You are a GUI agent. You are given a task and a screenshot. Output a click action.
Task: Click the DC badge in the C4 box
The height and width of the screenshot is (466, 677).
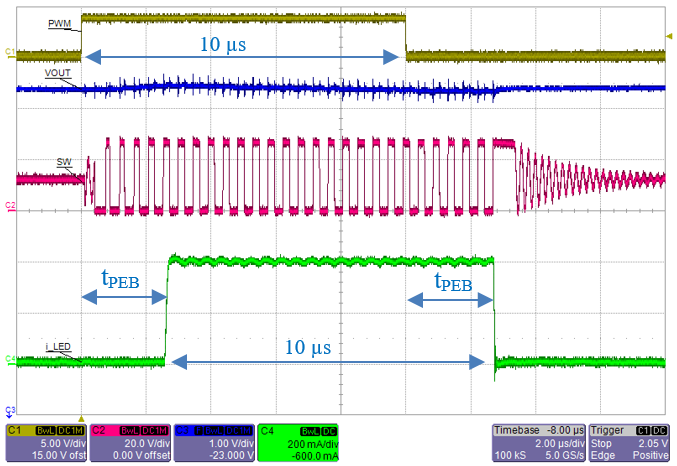[x=324, y=428]
